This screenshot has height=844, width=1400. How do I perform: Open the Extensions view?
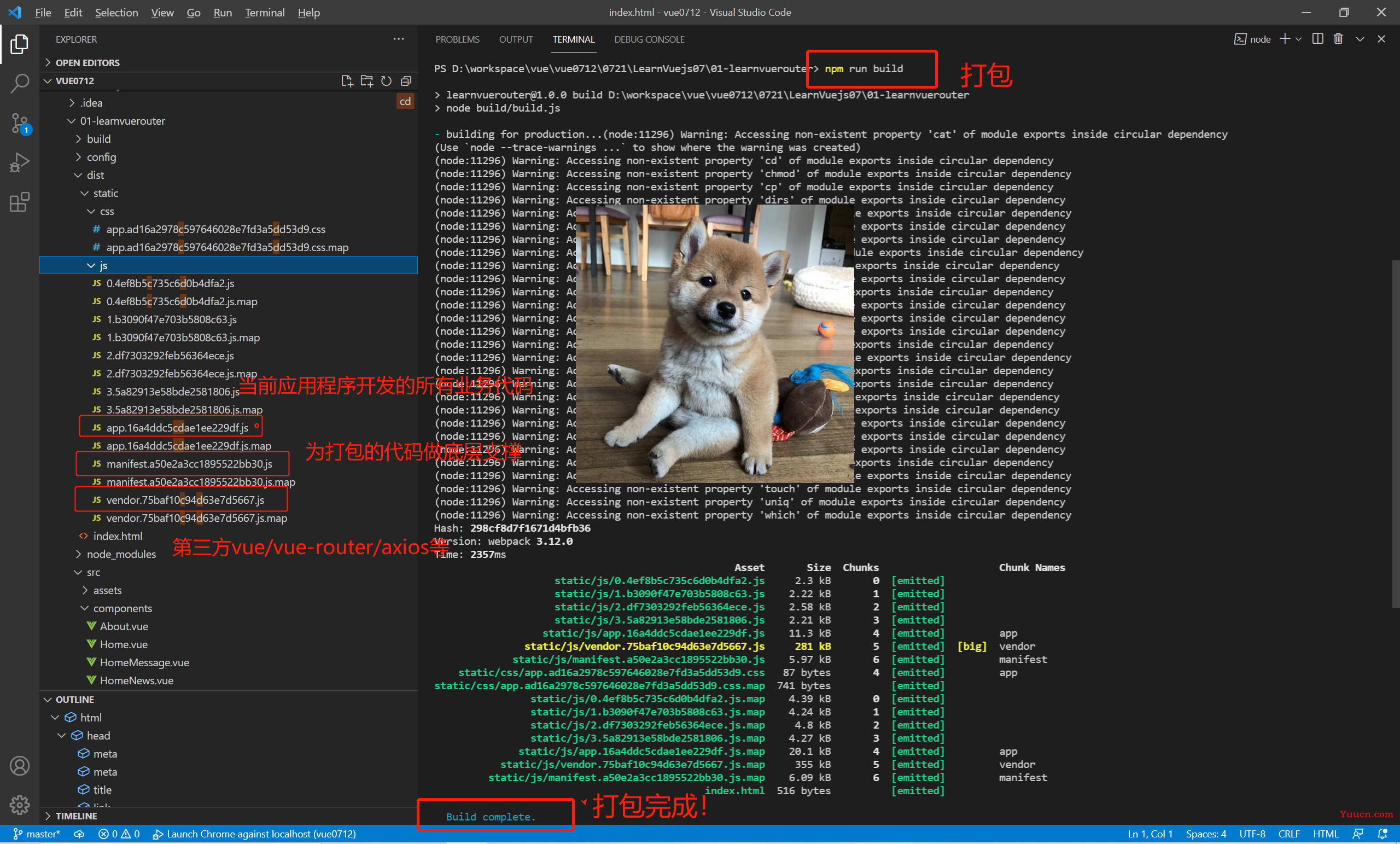19,202
